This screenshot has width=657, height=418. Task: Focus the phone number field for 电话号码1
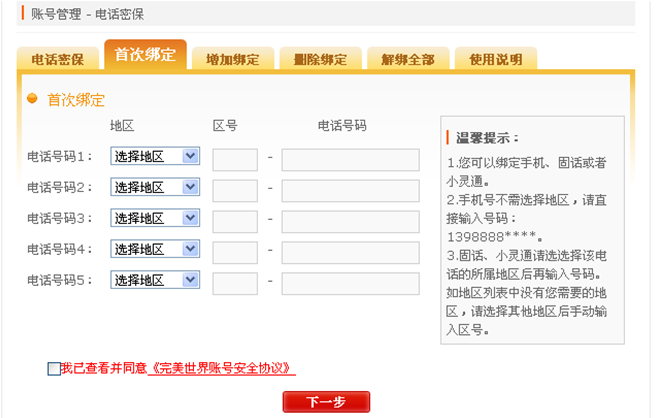[350, 160]
